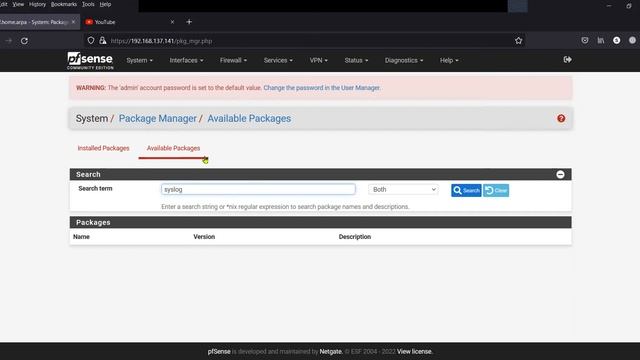Click the shield tracking protection icon

91,40
